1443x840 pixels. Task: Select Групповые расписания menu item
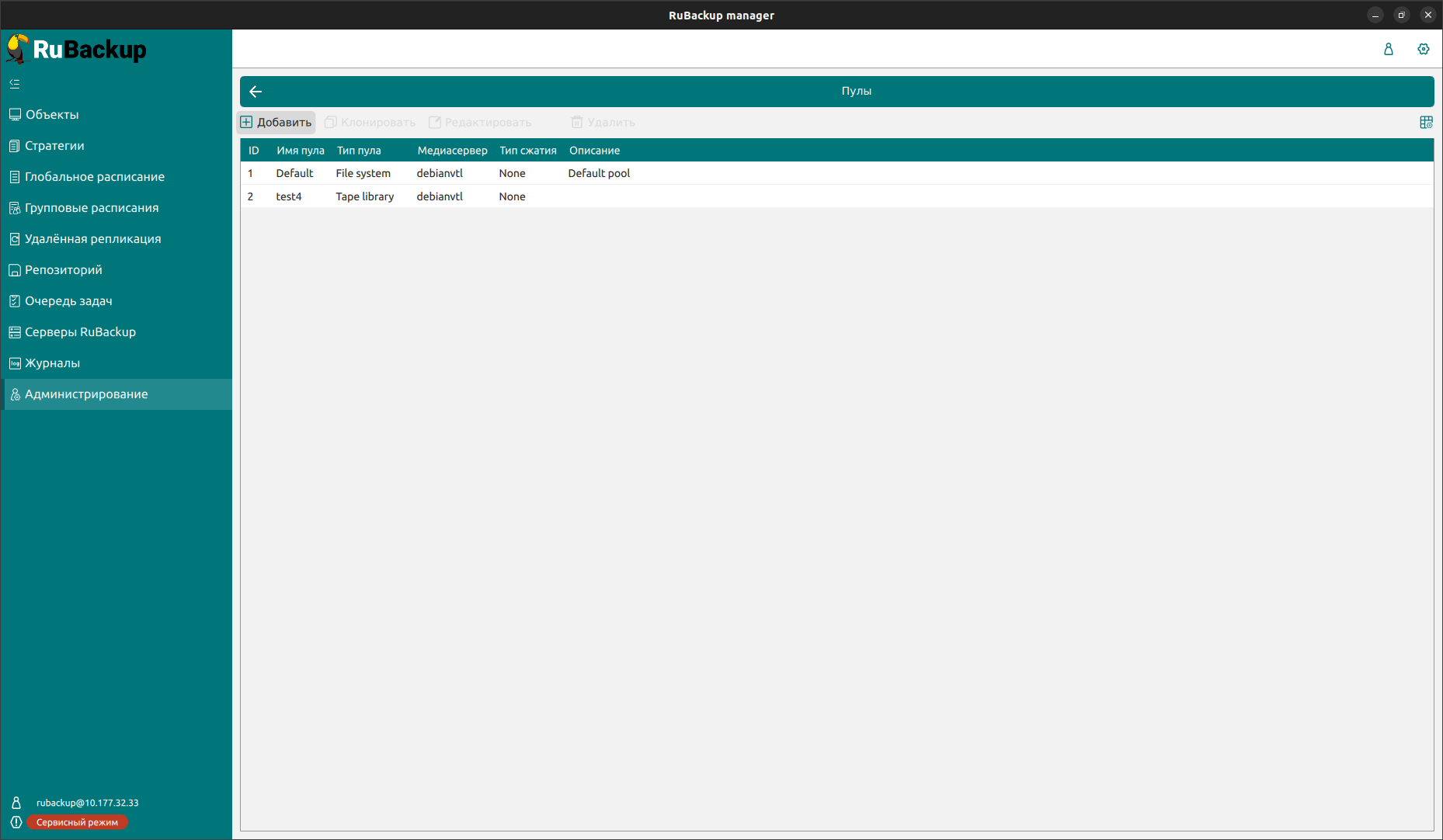click(x=91, y=208)
